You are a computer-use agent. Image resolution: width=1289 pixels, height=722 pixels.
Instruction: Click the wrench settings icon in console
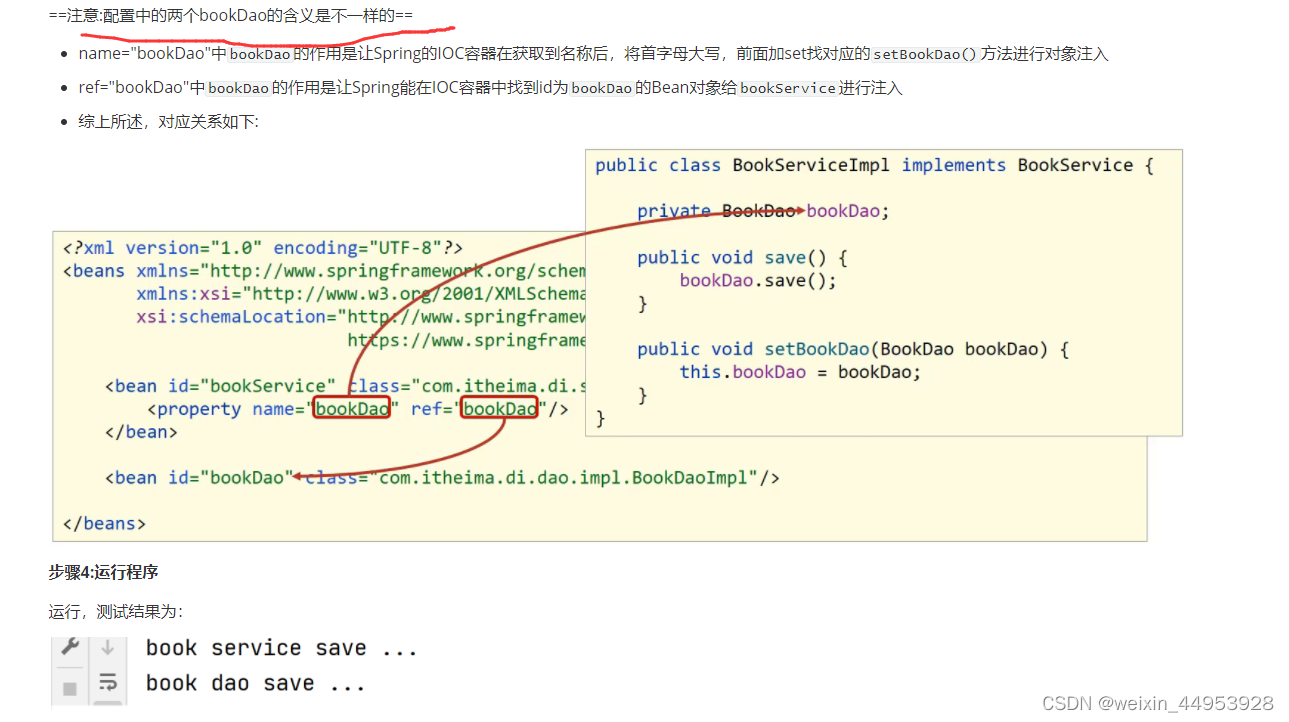[70, 647]
